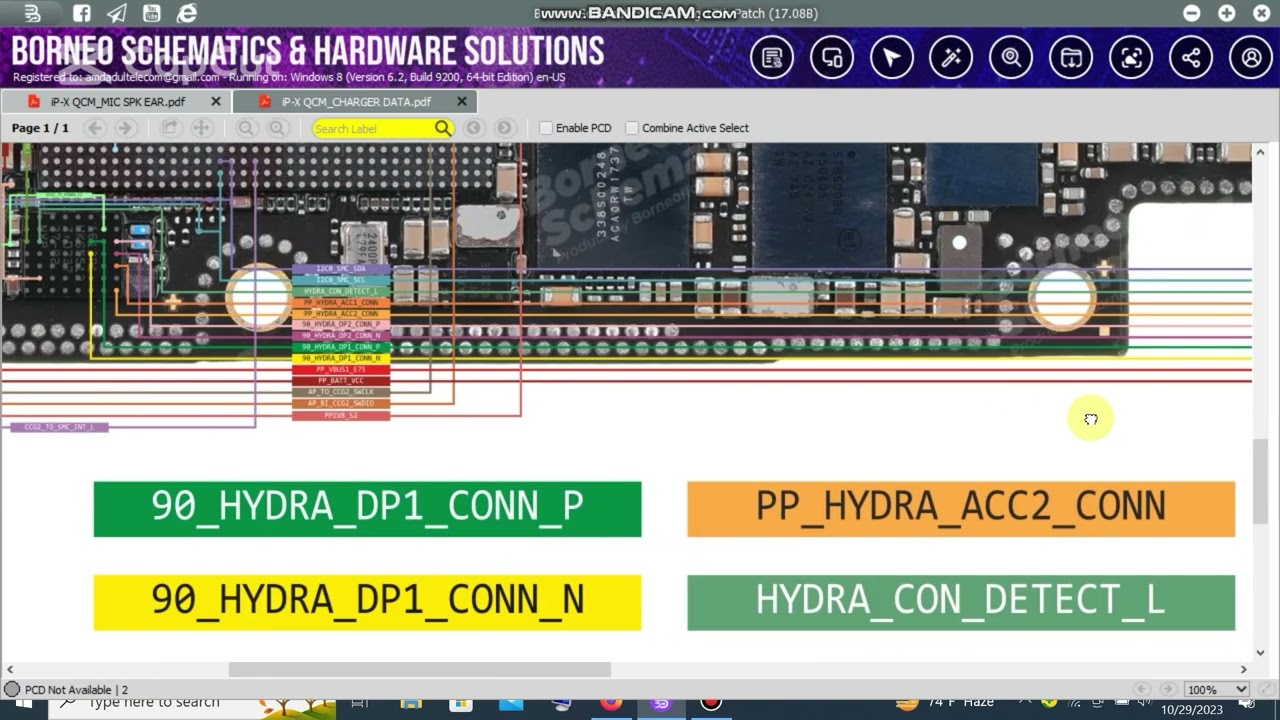Image resolution: width=1280 pixels, height=720 pixels.
Task: Open the 100% zoom dropdown
Action: (1217, 689)
